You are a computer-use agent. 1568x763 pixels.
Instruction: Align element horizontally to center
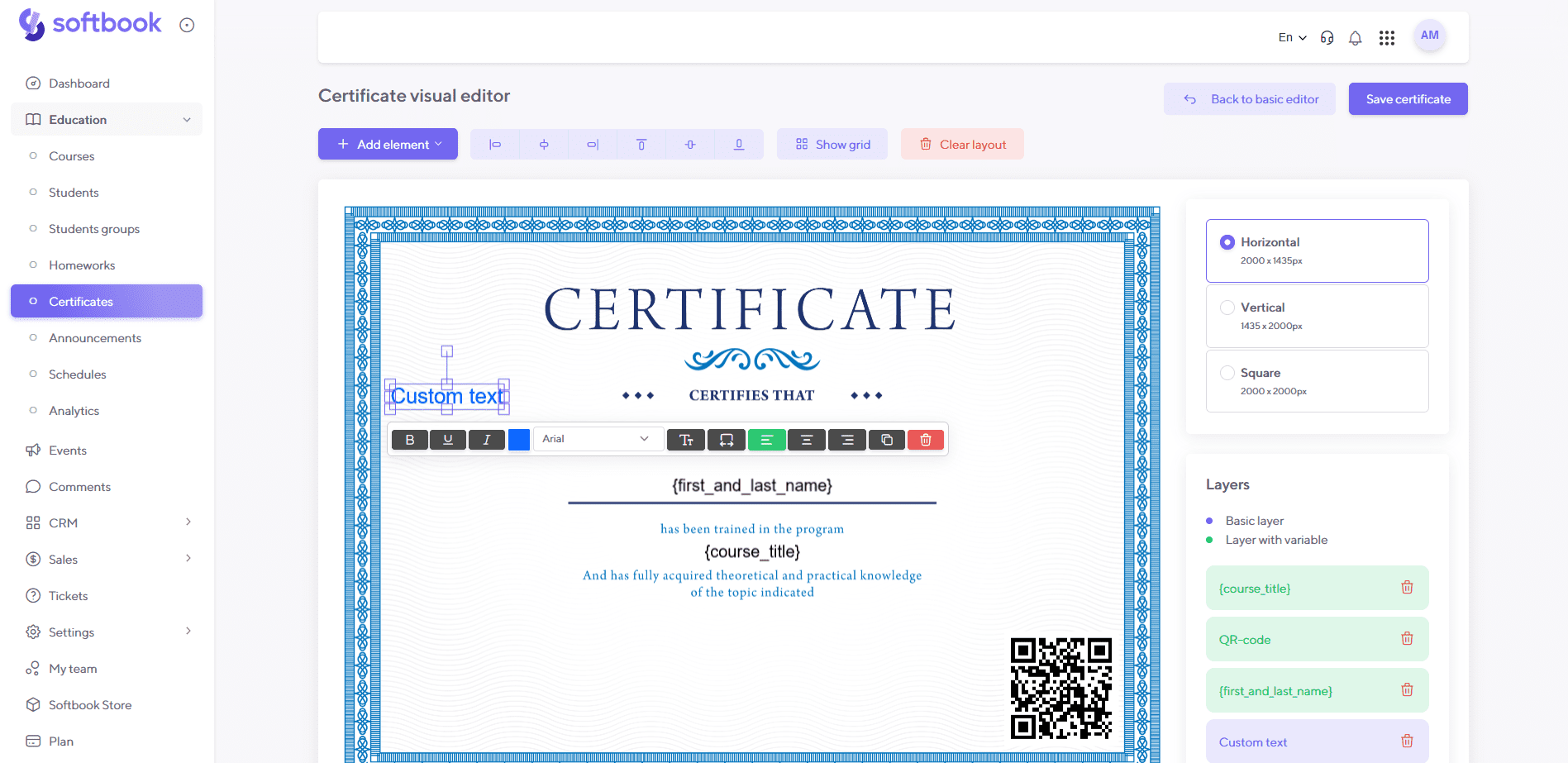544,145
